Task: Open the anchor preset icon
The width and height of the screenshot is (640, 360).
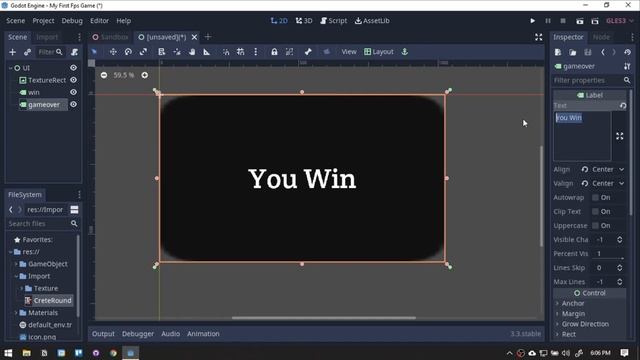Action: point(404,52)
